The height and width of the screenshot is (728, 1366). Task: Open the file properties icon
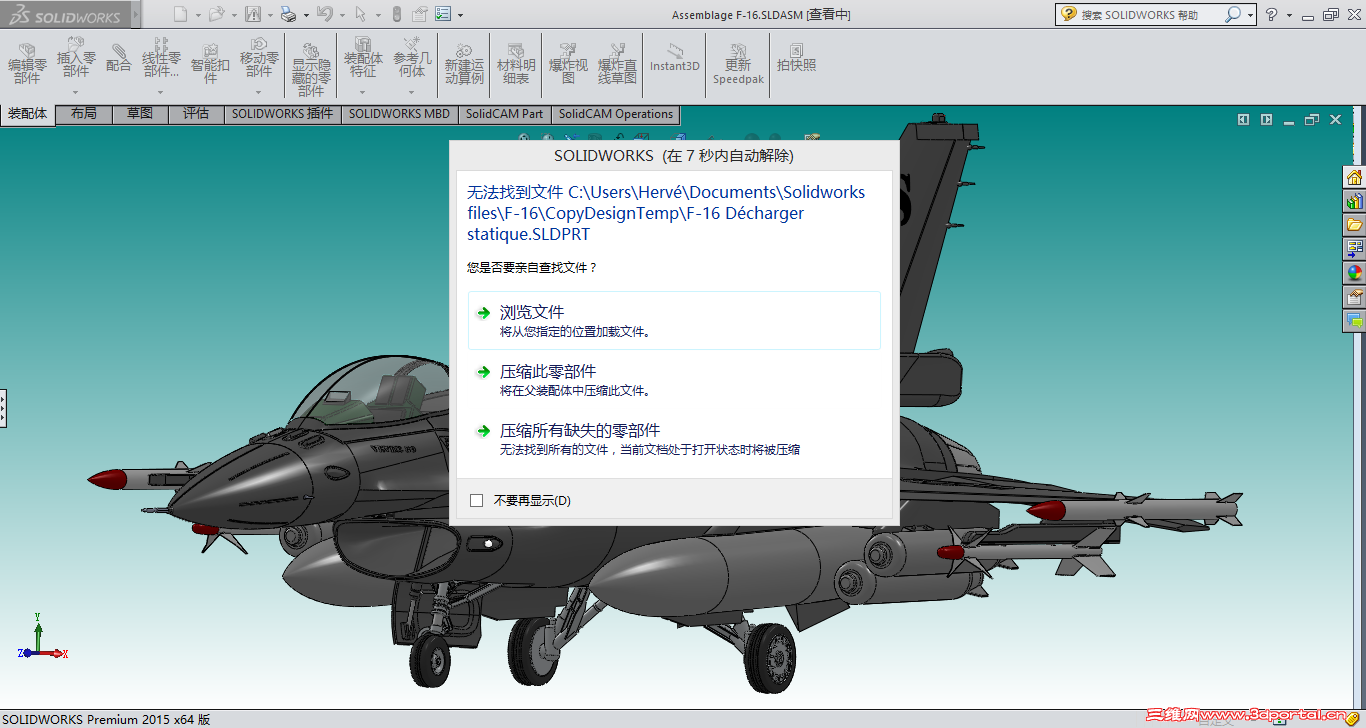[420, 15]
